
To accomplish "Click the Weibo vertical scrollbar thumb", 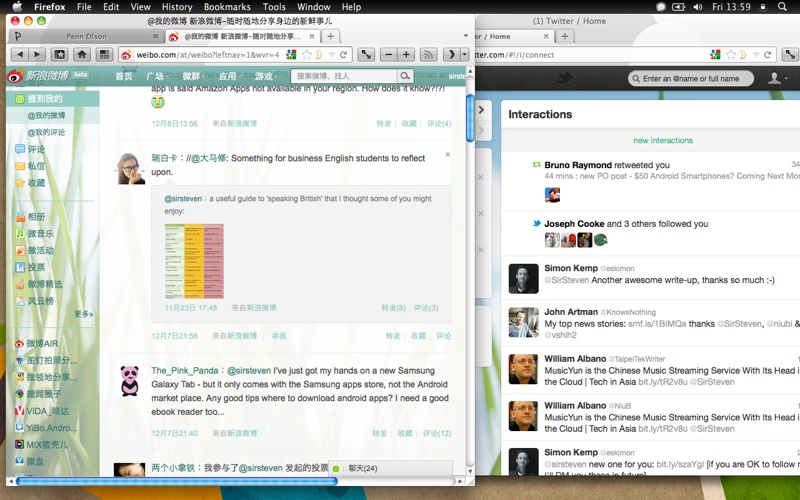I will (x=470, y=118).
